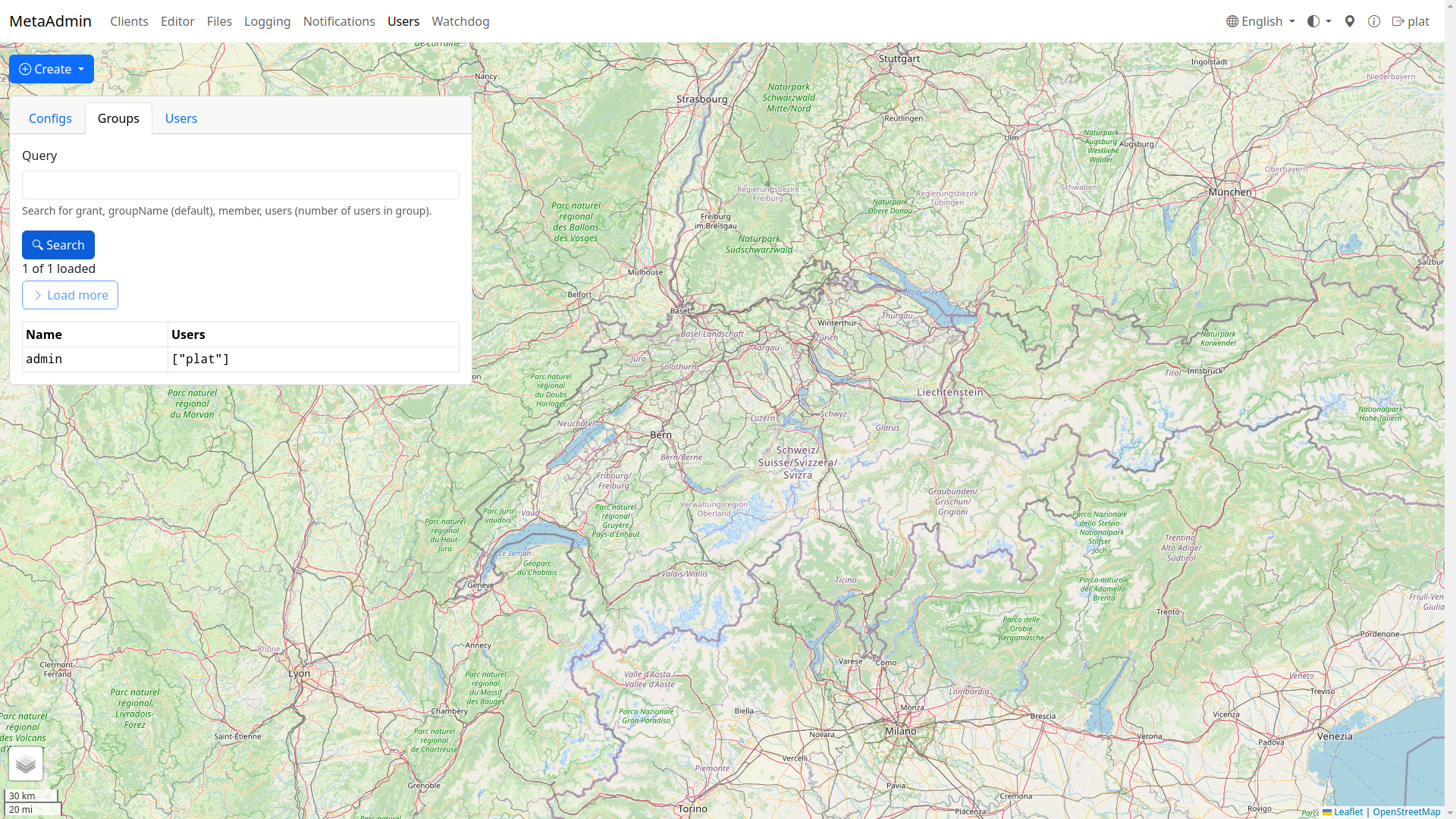
Task: Expand the Create dropdown caret
Action: pos(81,69)
